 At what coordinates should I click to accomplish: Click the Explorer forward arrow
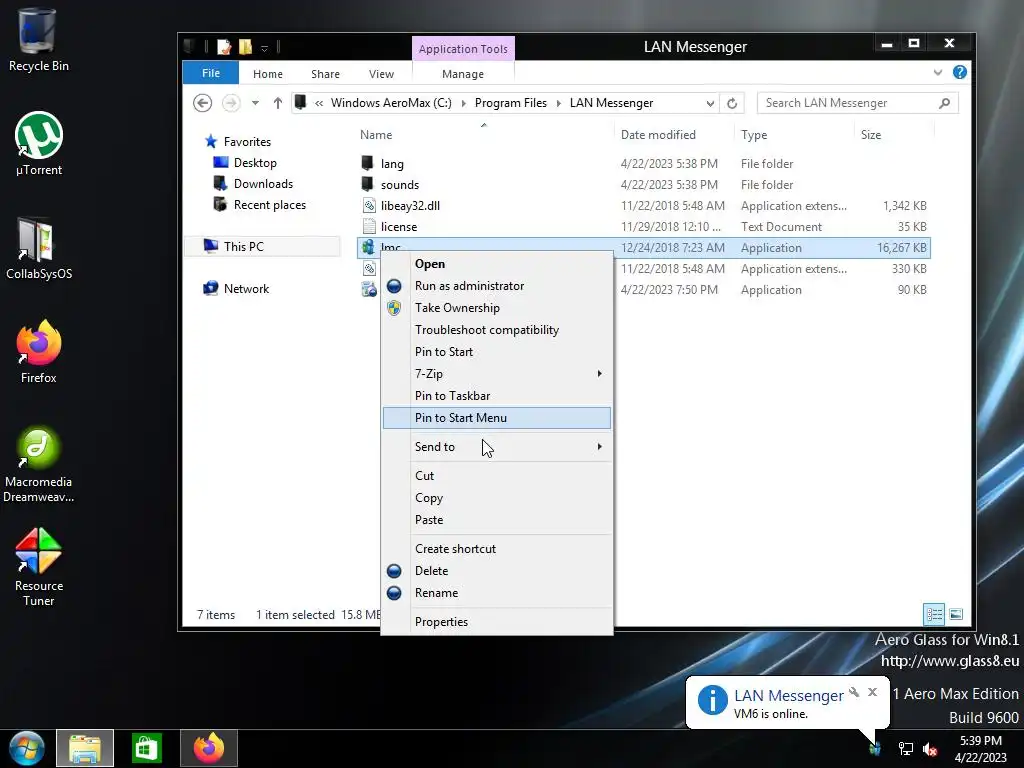point(231,103)
